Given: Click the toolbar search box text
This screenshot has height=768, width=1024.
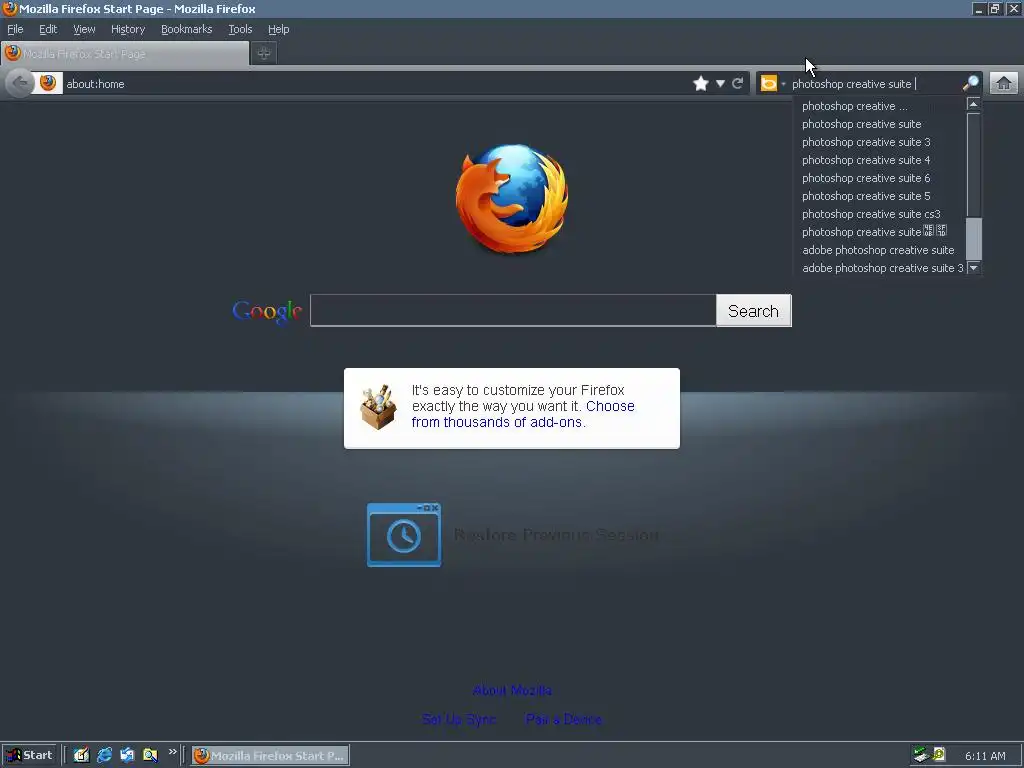Looking at the screenshot, I should coord(874,84).
